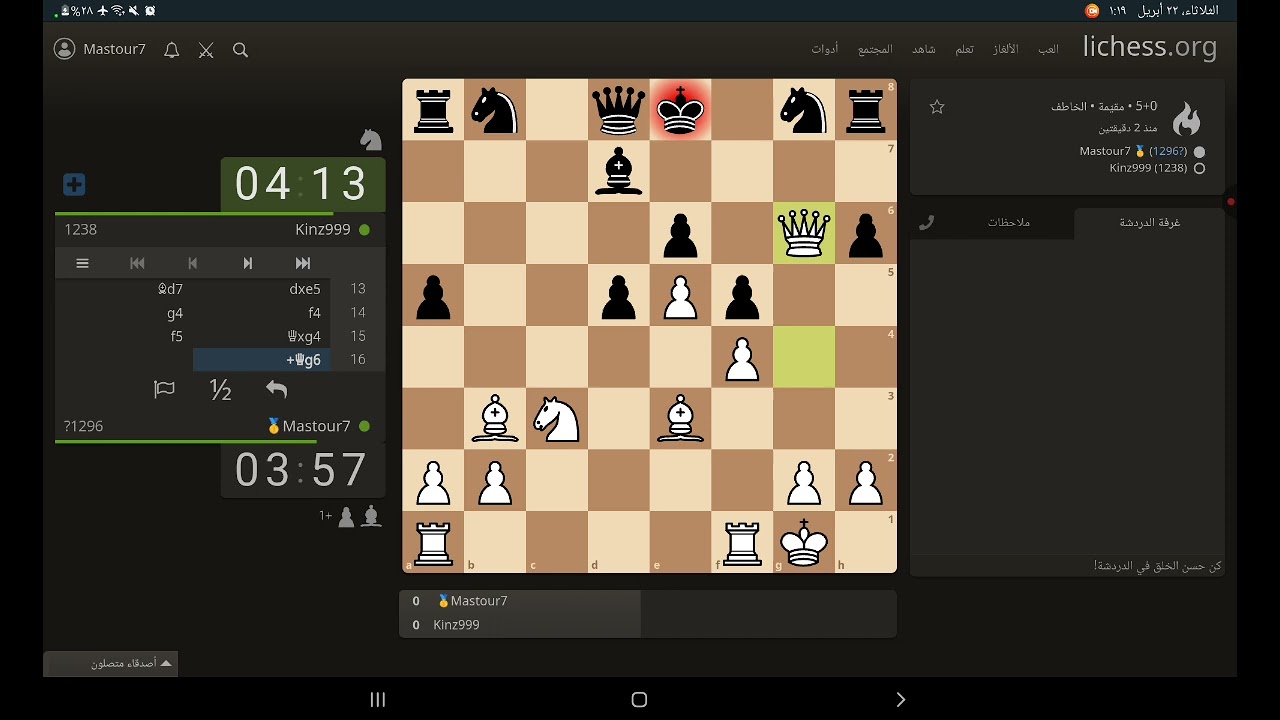Click the voice chat phone icon
Image resolution: width=1280 pixels, height=720 pixels.
(926, 222)
